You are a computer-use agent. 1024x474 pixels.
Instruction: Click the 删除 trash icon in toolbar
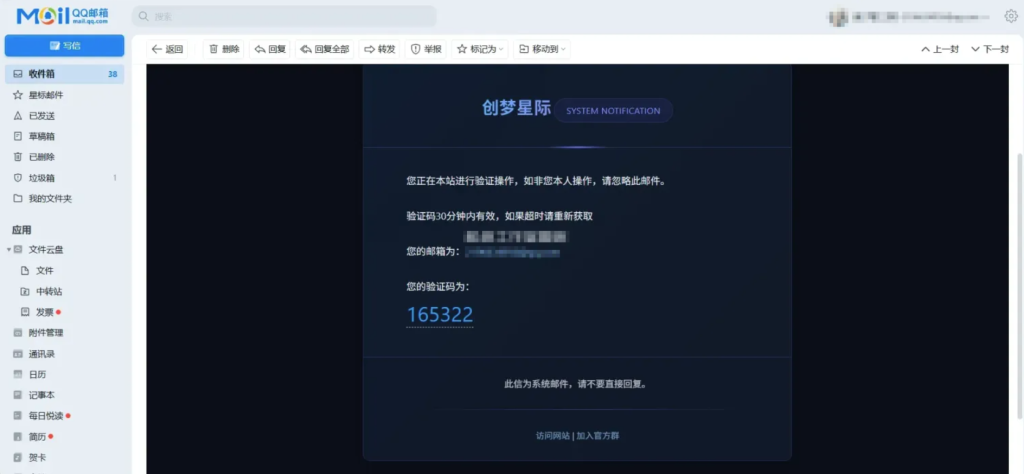click(x=214, y=49)
